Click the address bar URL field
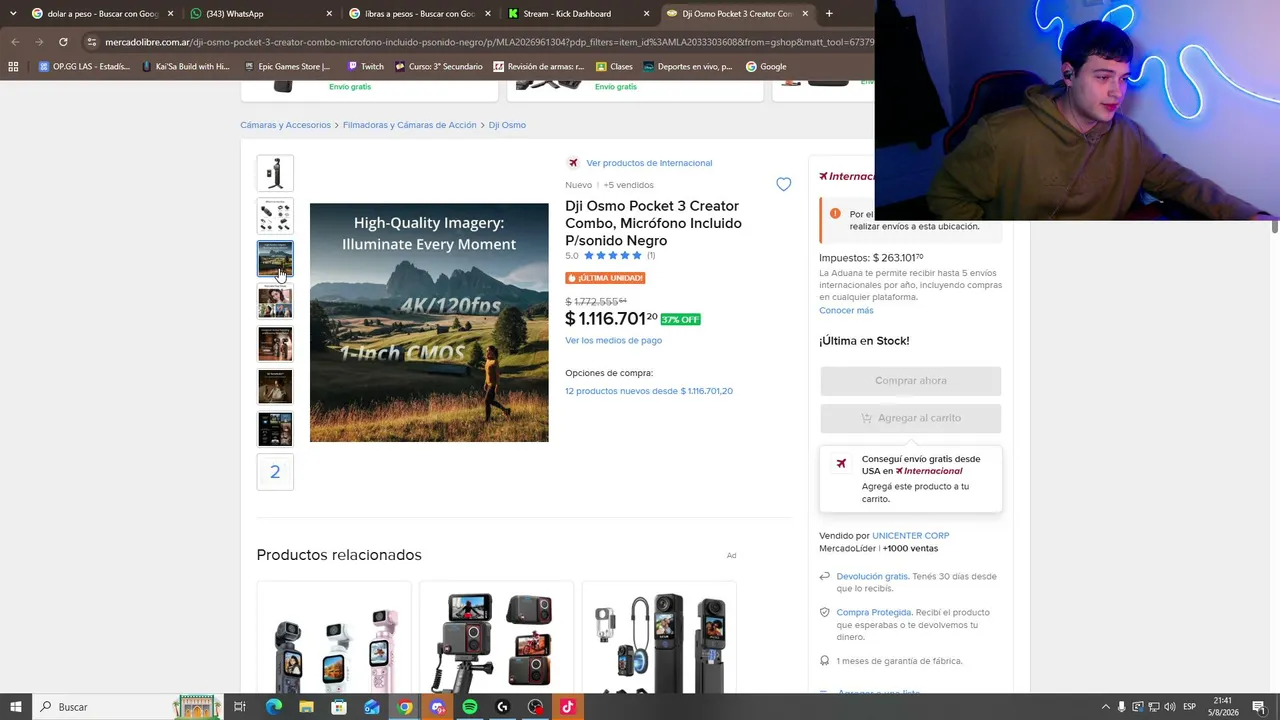 [488, 42]
